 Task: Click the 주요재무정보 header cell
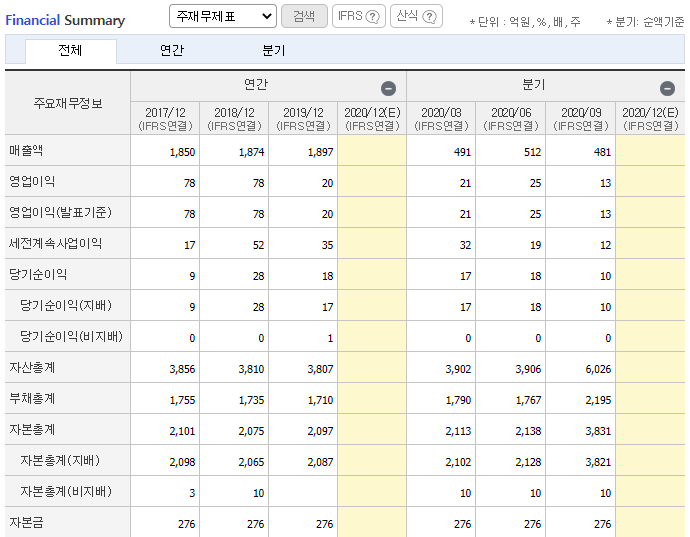pyautogui.click(x=68, y=103)
